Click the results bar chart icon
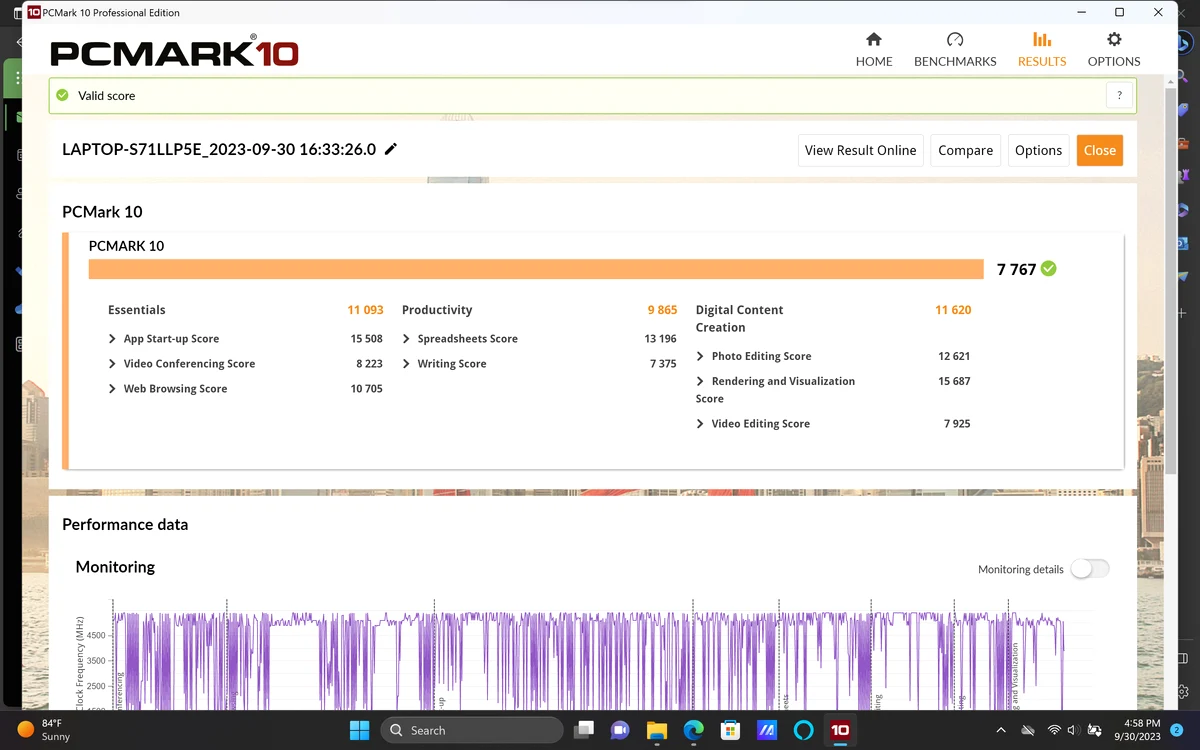 click(x=1042, y=40)
